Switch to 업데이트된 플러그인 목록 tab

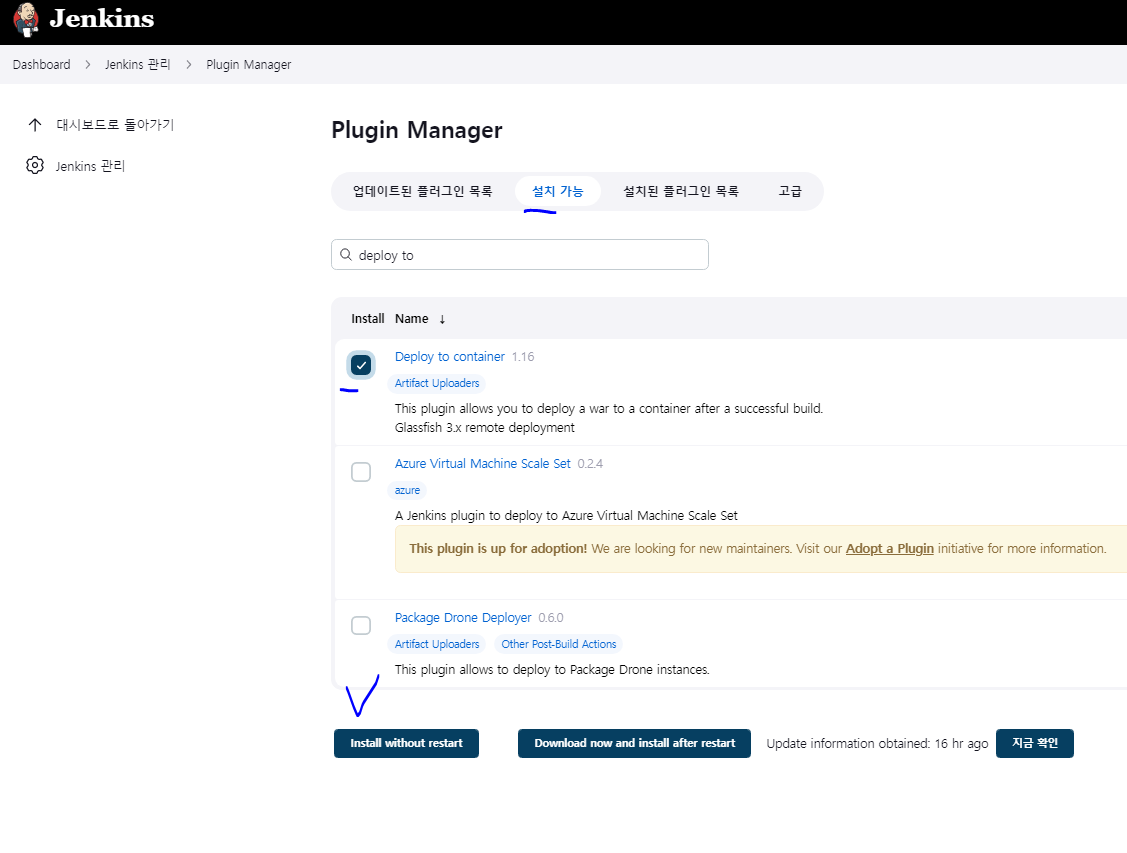pyautogui.click(x=423, y=191)
